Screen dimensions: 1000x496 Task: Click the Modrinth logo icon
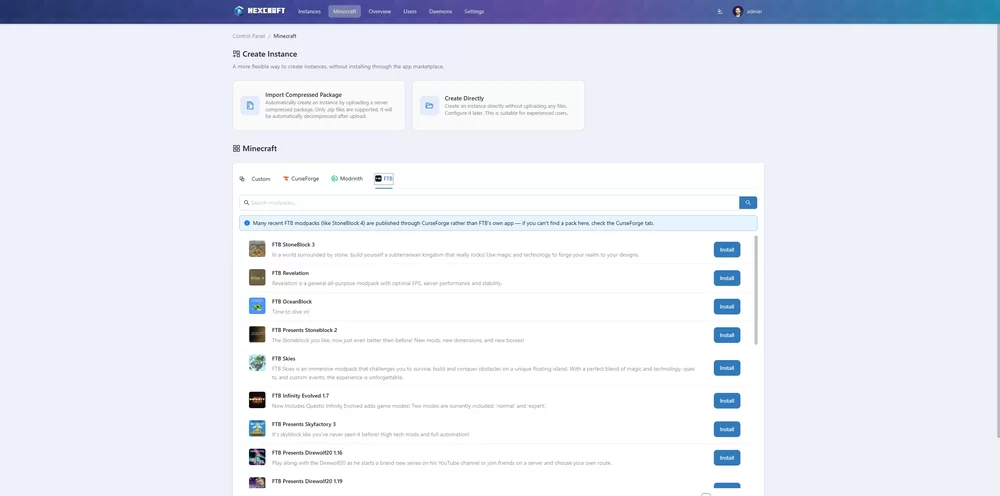point(334,179)
